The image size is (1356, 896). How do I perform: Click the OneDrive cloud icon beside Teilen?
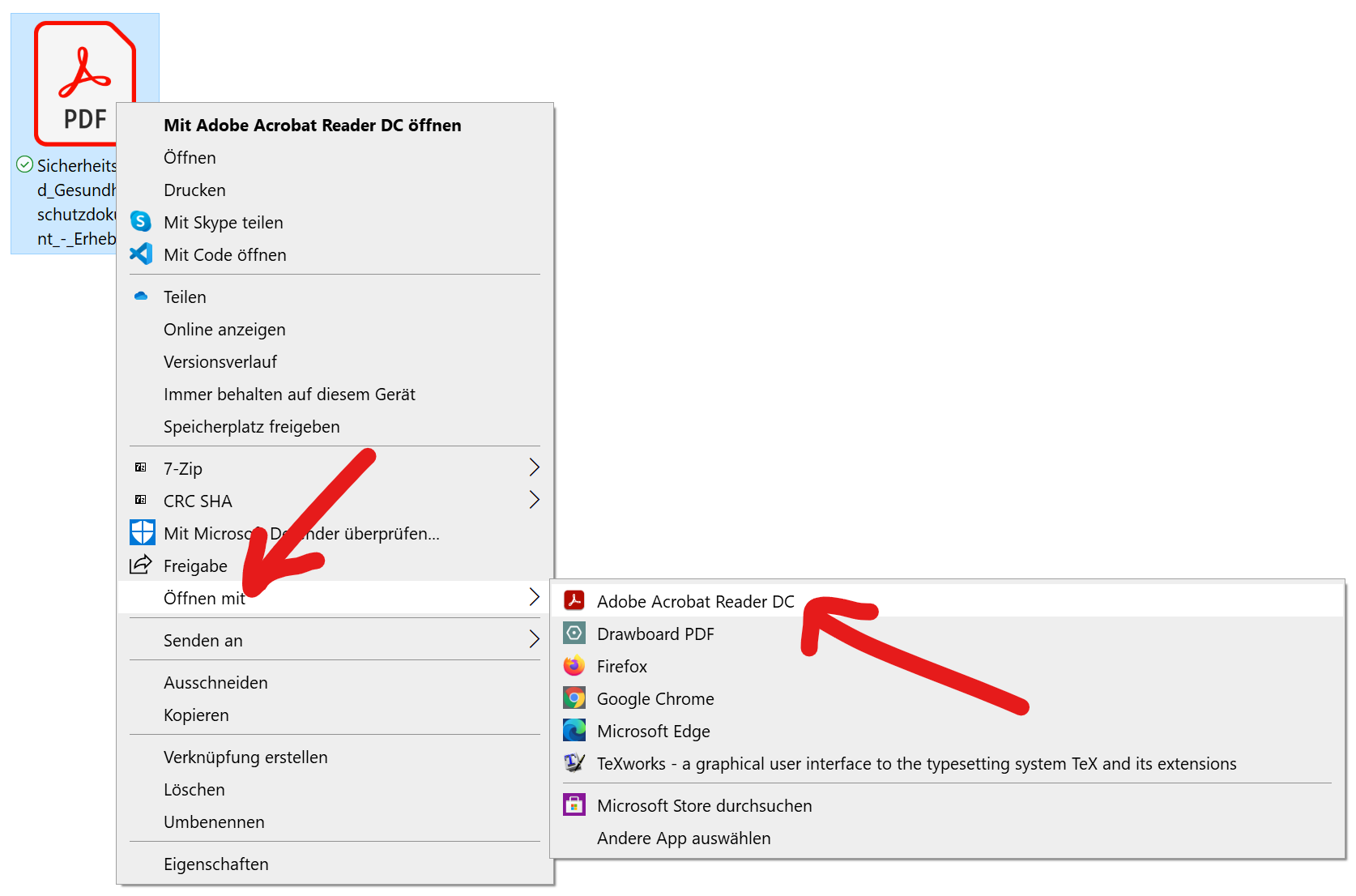pos(141,296)
